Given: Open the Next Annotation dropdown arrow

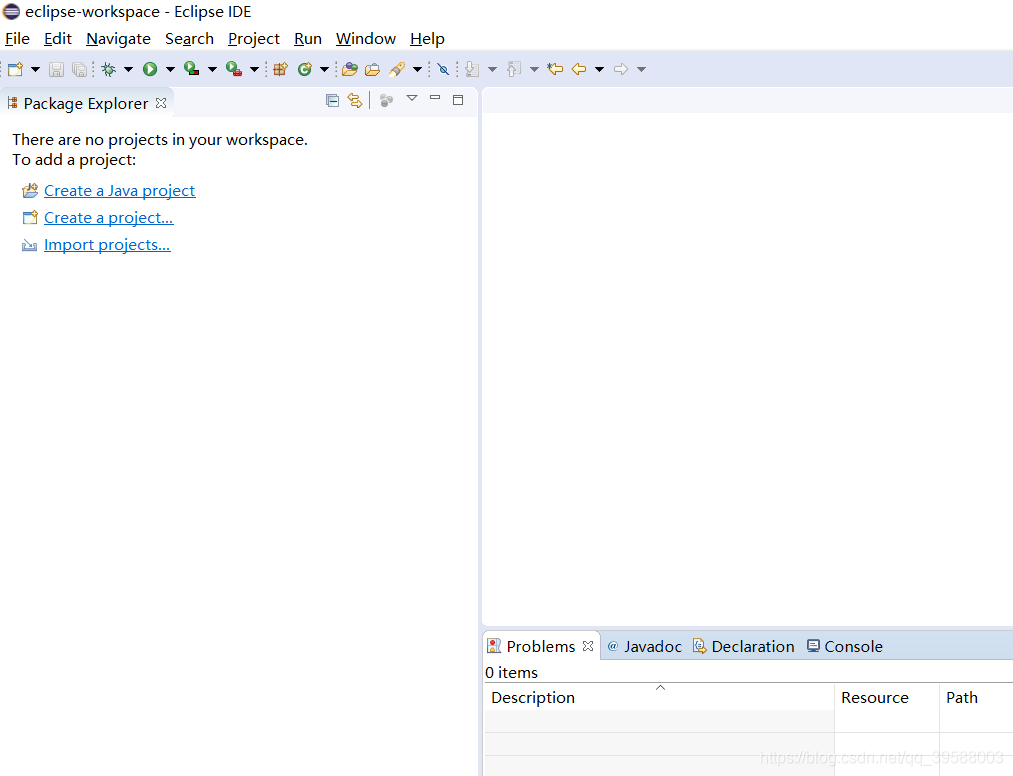Looking at the screenshot, I should [492, 69].
